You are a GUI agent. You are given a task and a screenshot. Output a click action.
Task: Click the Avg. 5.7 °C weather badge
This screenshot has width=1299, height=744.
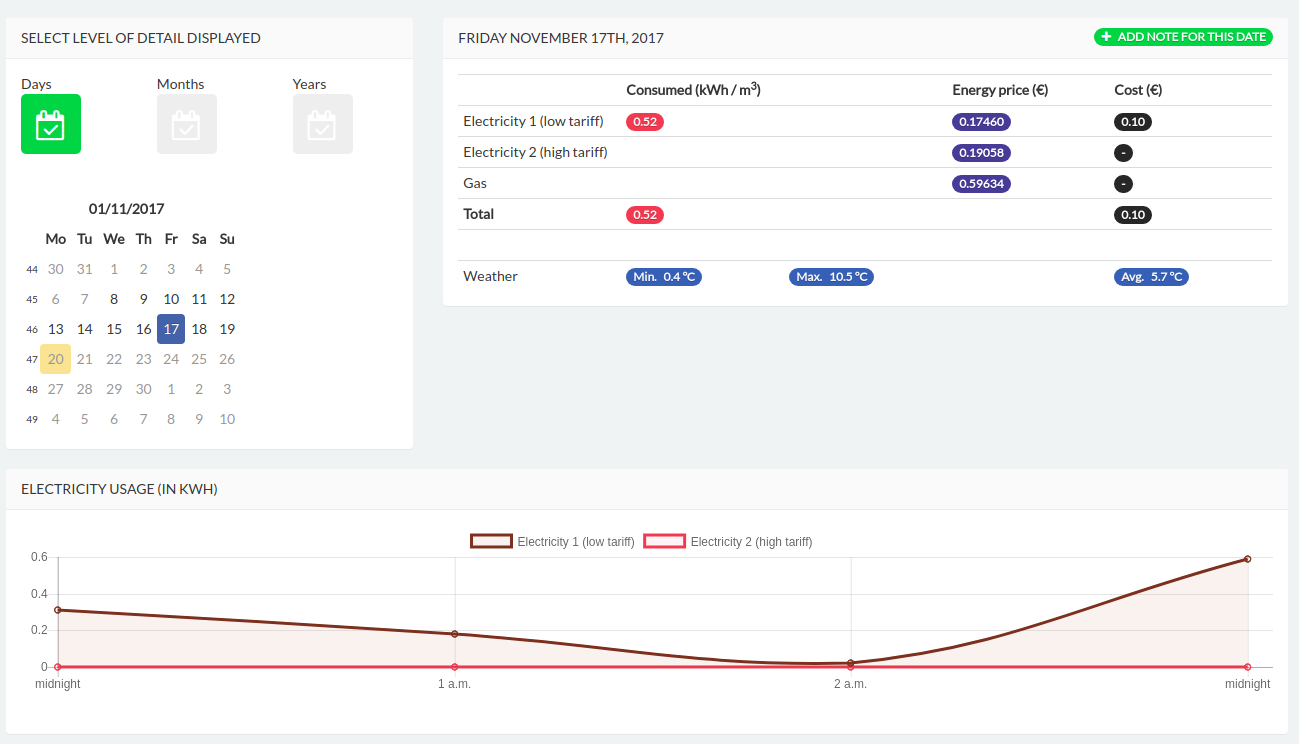click(x=1151, y=277)
